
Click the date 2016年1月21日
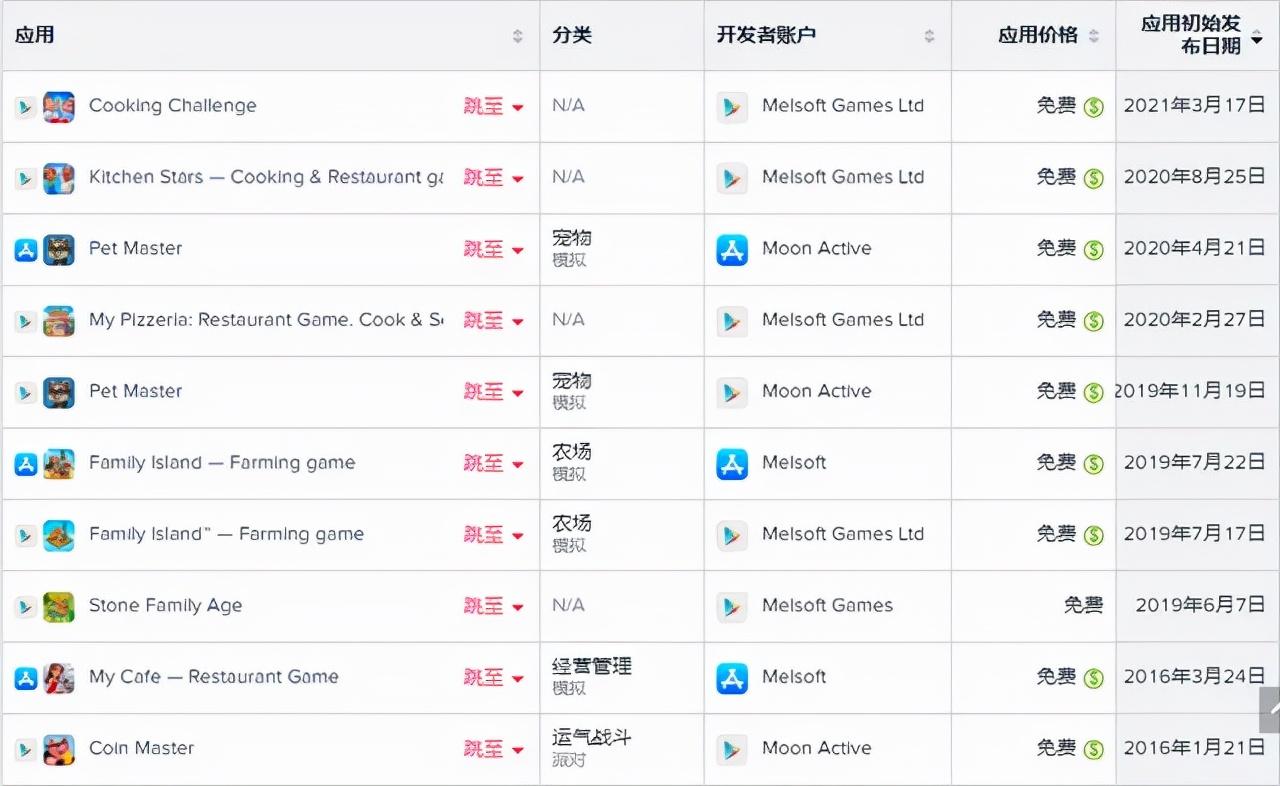point(1194,749)
